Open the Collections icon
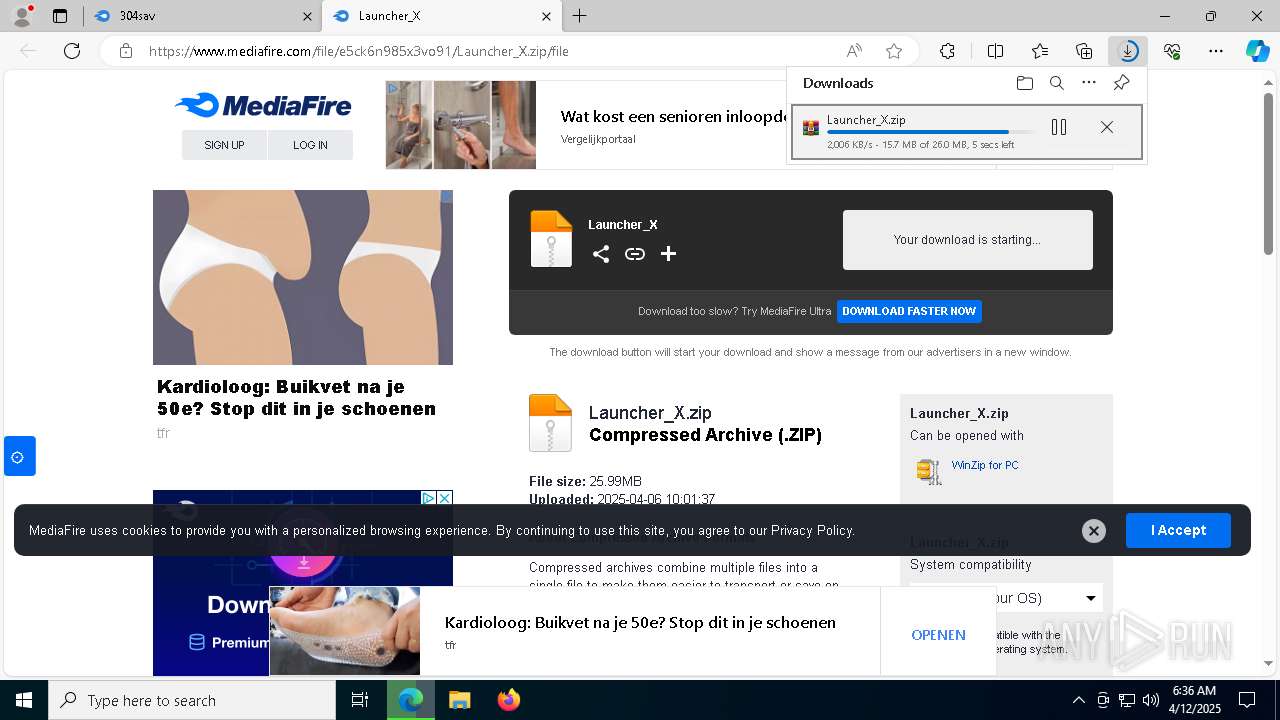 click(1084, 51)
